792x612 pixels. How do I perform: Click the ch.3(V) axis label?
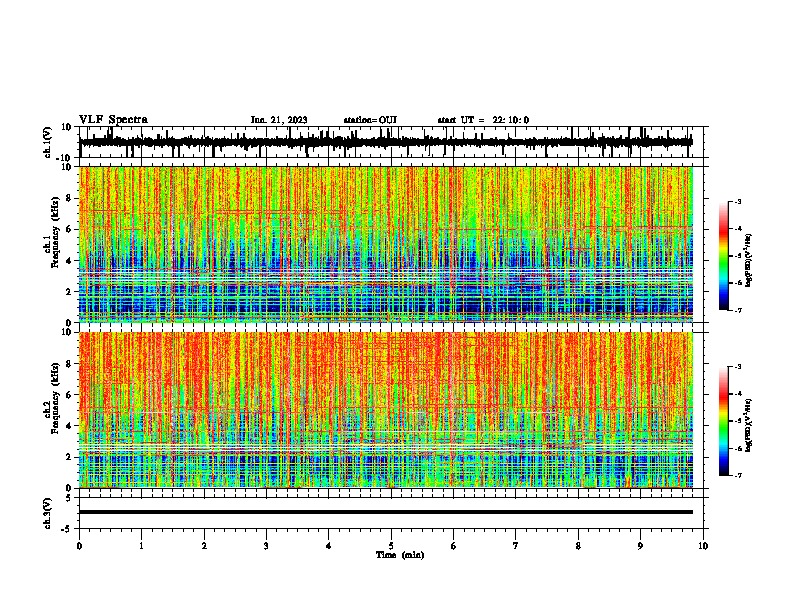tap(48, 513)
